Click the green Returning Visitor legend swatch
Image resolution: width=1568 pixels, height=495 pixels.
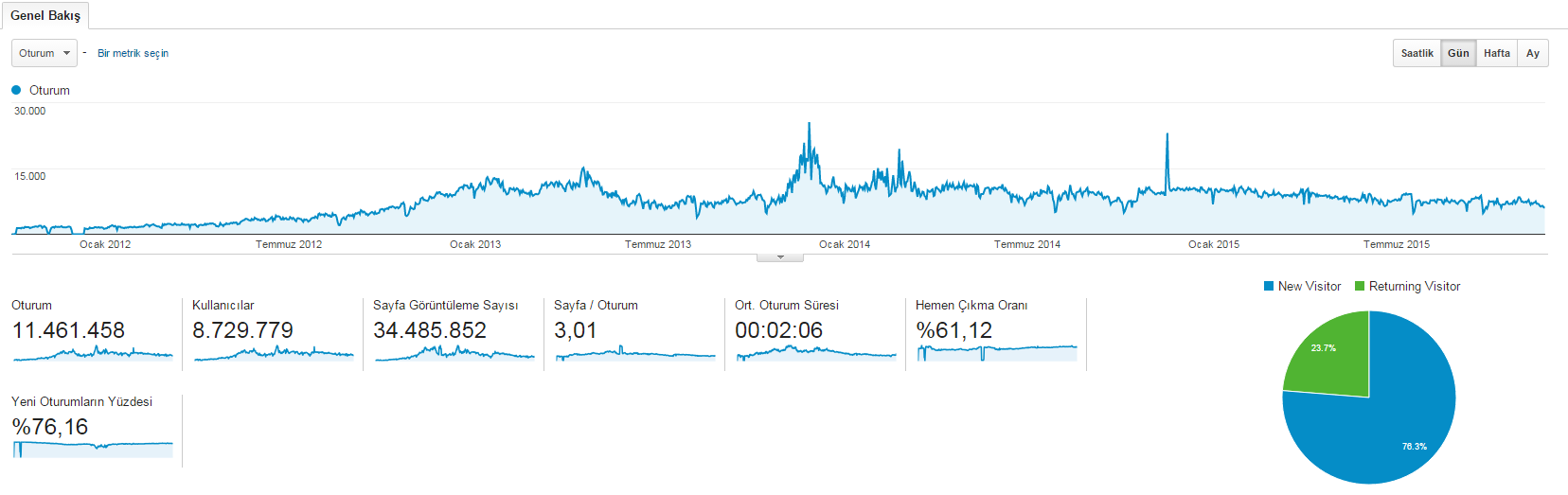[1360, 286]
